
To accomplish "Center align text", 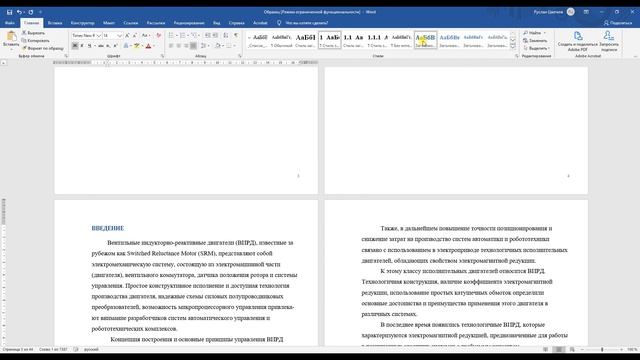I will pyautogui.click(x=178, y=46).
